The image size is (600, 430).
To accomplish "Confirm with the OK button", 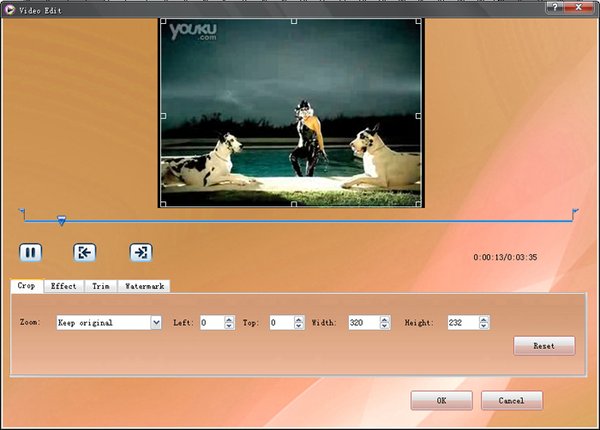I will coord(442,401).
